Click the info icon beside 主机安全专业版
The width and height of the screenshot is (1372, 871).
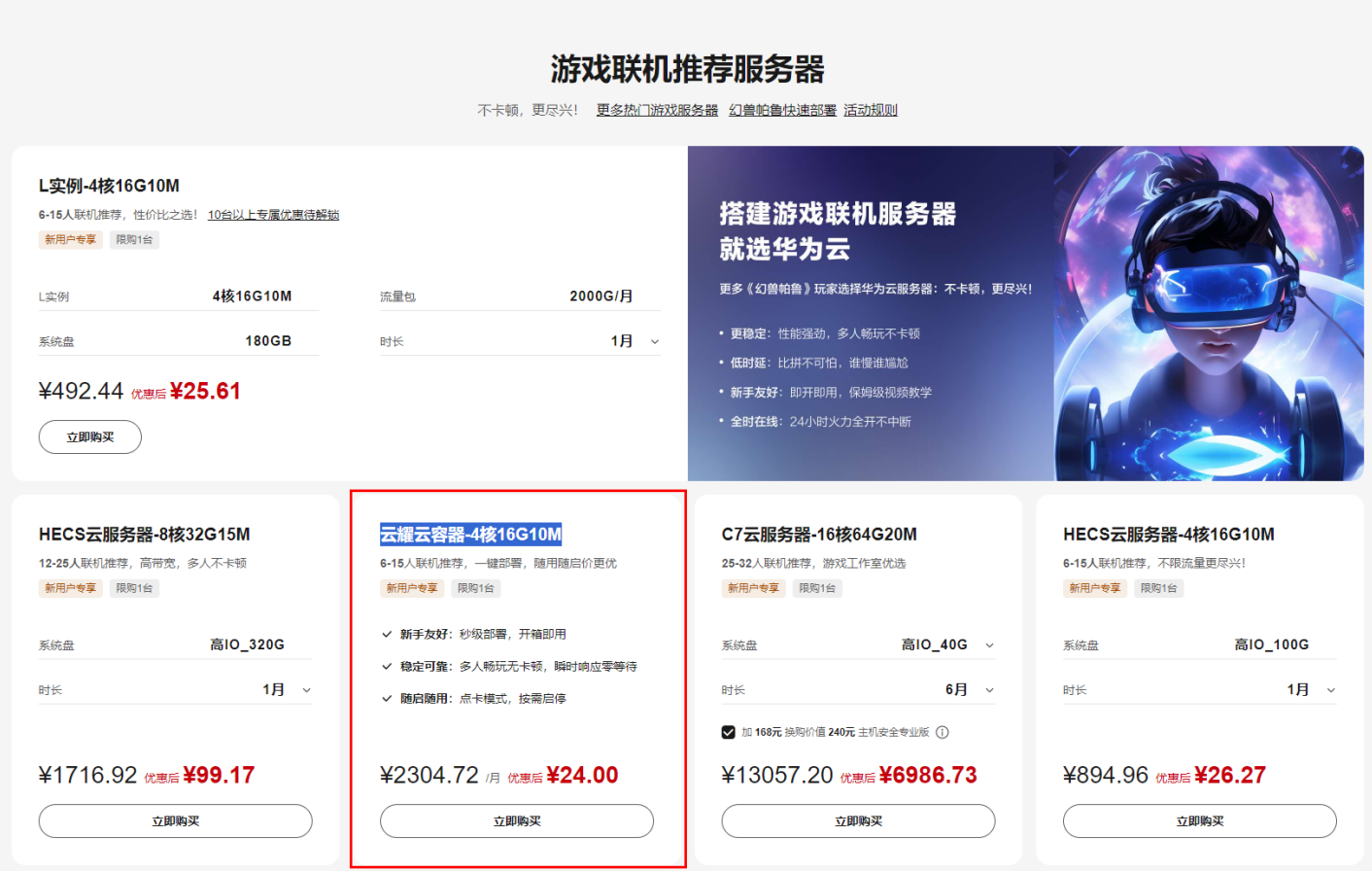(x=942, y=732)
